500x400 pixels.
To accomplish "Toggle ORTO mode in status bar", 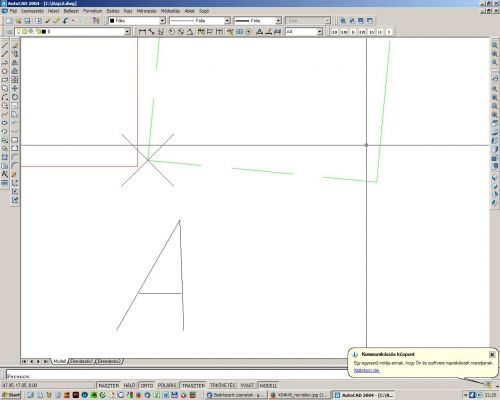I will tap(147, 385).
